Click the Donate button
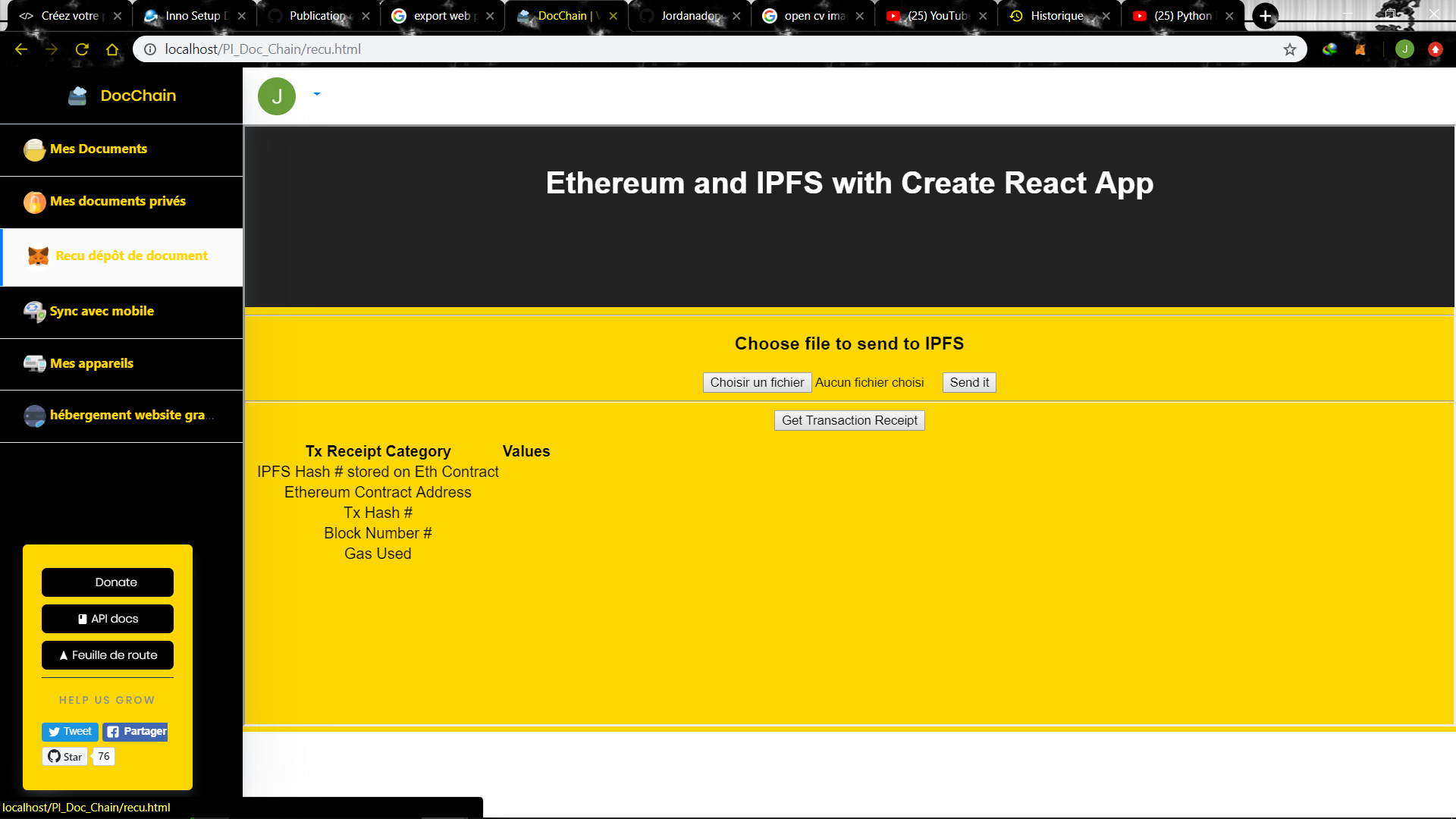This screenshot has height=819, width=1456. pos(108,582)
